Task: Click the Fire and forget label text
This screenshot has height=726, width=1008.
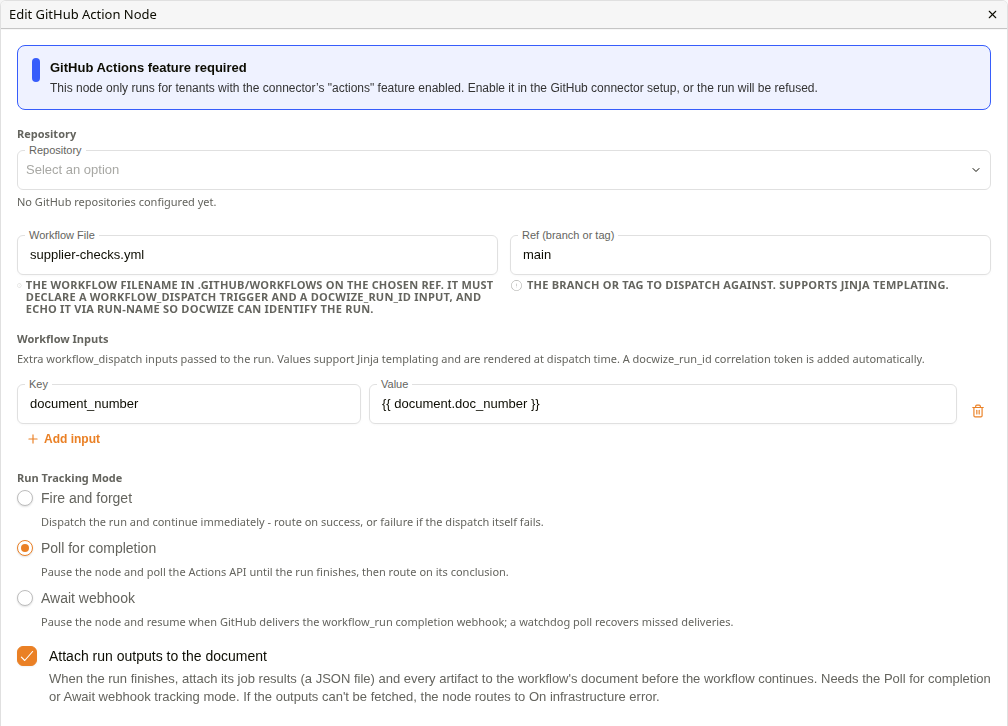Action: coord(86,498)
